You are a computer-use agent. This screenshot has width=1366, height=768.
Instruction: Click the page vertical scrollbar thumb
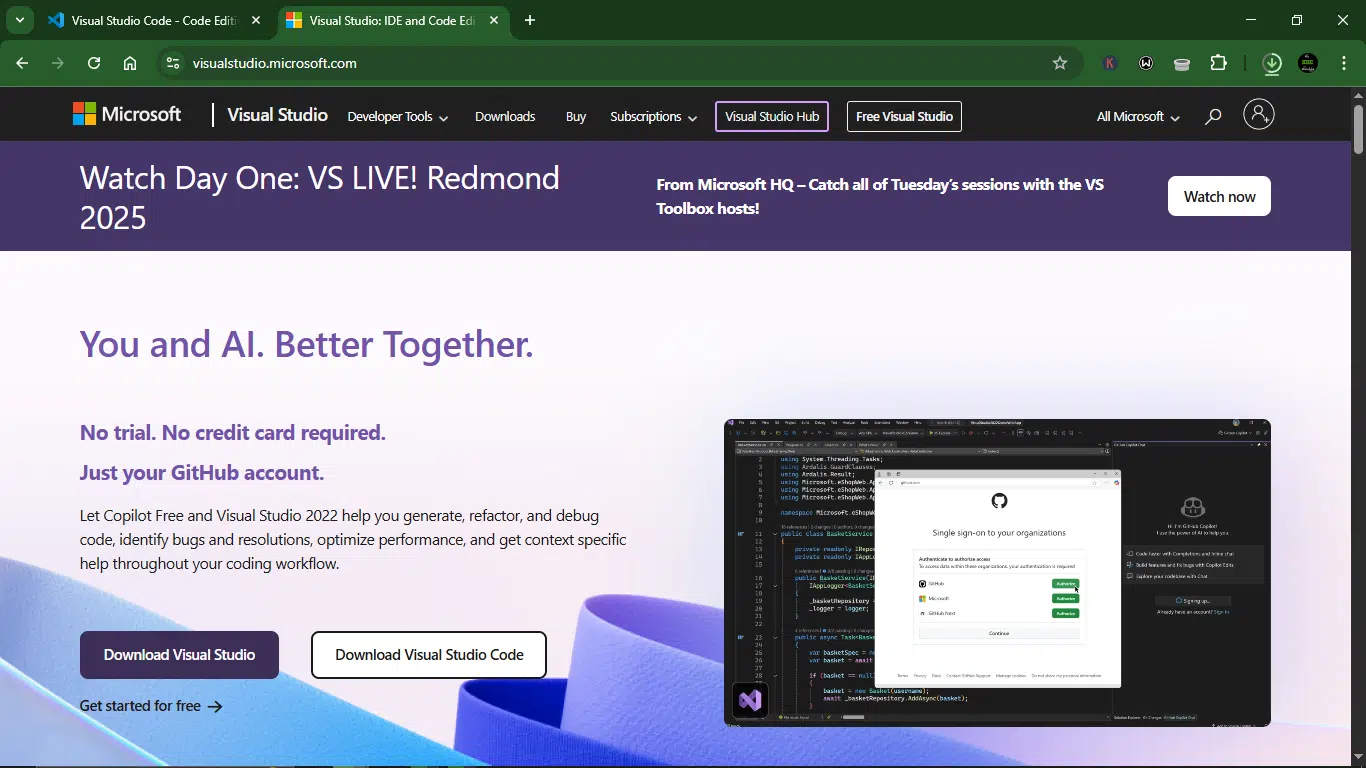1358,128
